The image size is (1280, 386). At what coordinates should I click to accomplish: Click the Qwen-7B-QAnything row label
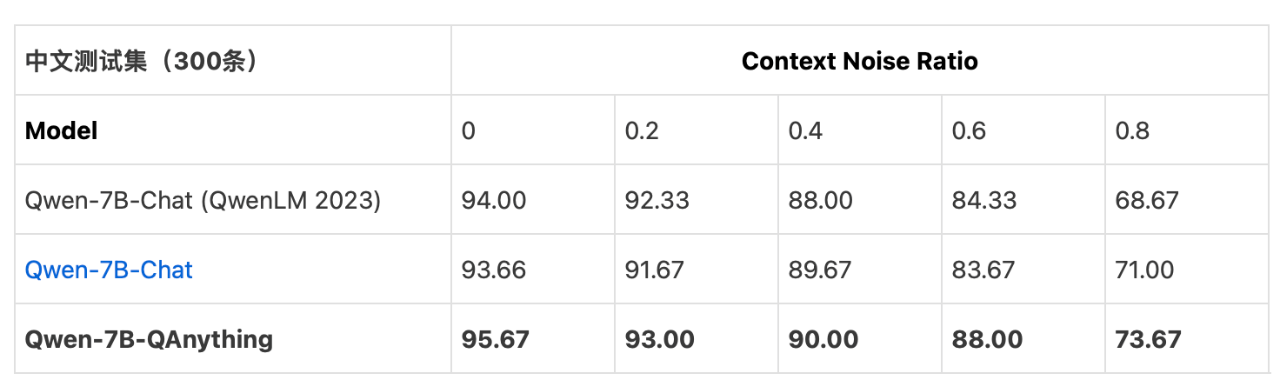[x=149, y=340]
